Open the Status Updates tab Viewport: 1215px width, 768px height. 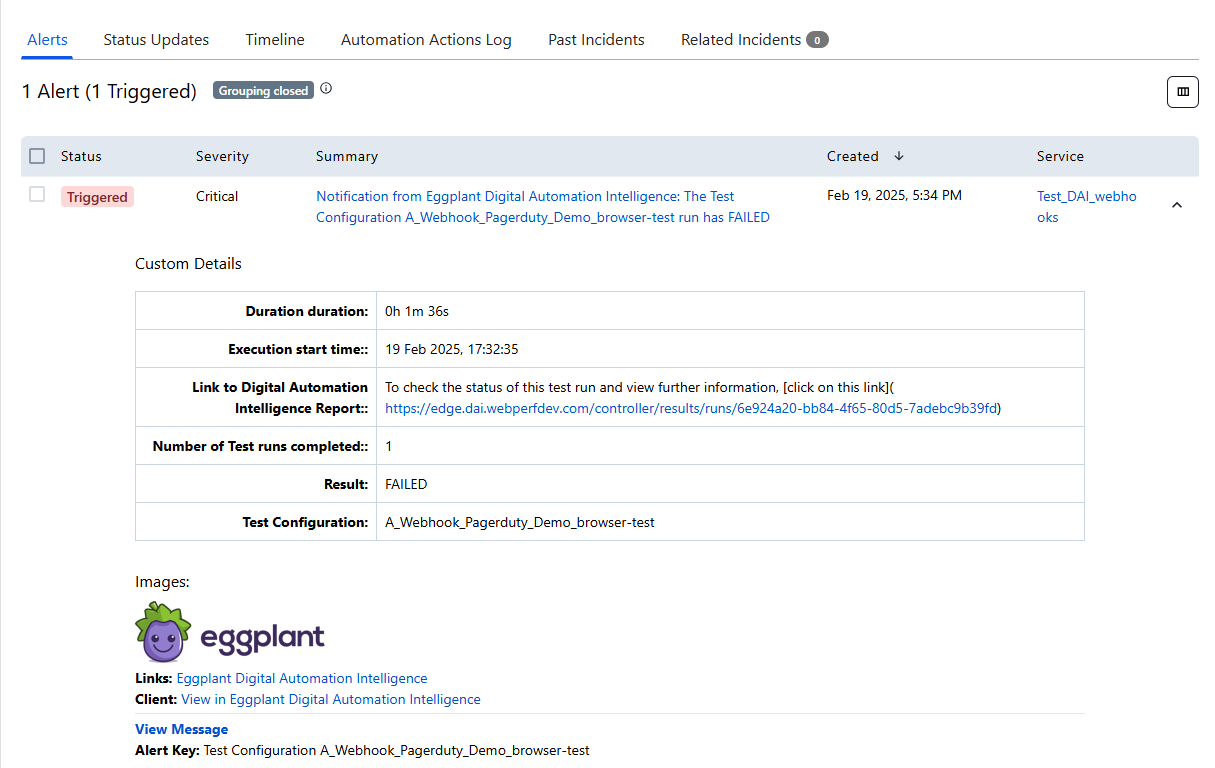click(156, 40)
